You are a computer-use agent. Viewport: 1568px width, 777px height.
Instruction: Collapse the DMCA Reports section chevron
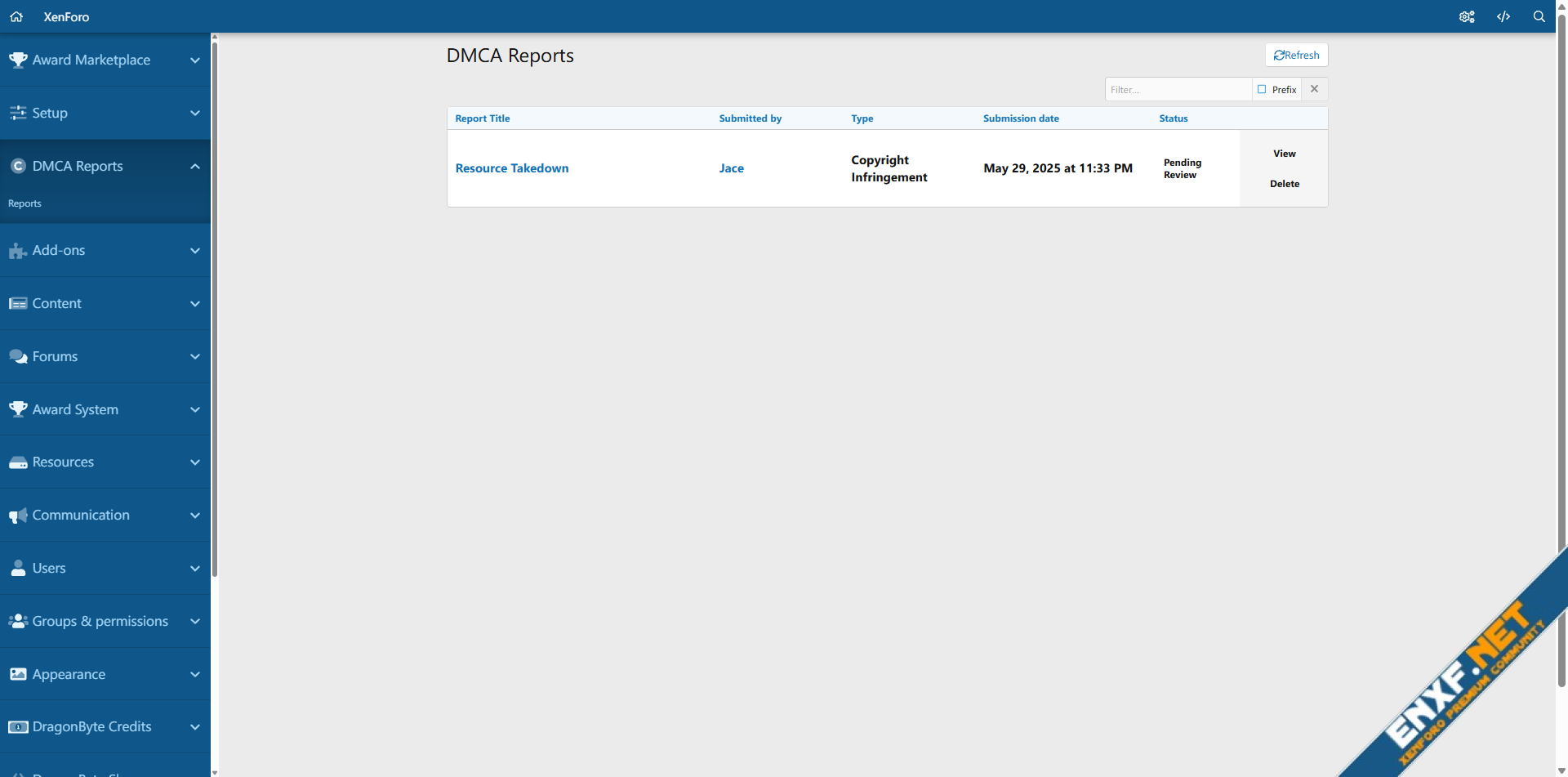[195, 166]
